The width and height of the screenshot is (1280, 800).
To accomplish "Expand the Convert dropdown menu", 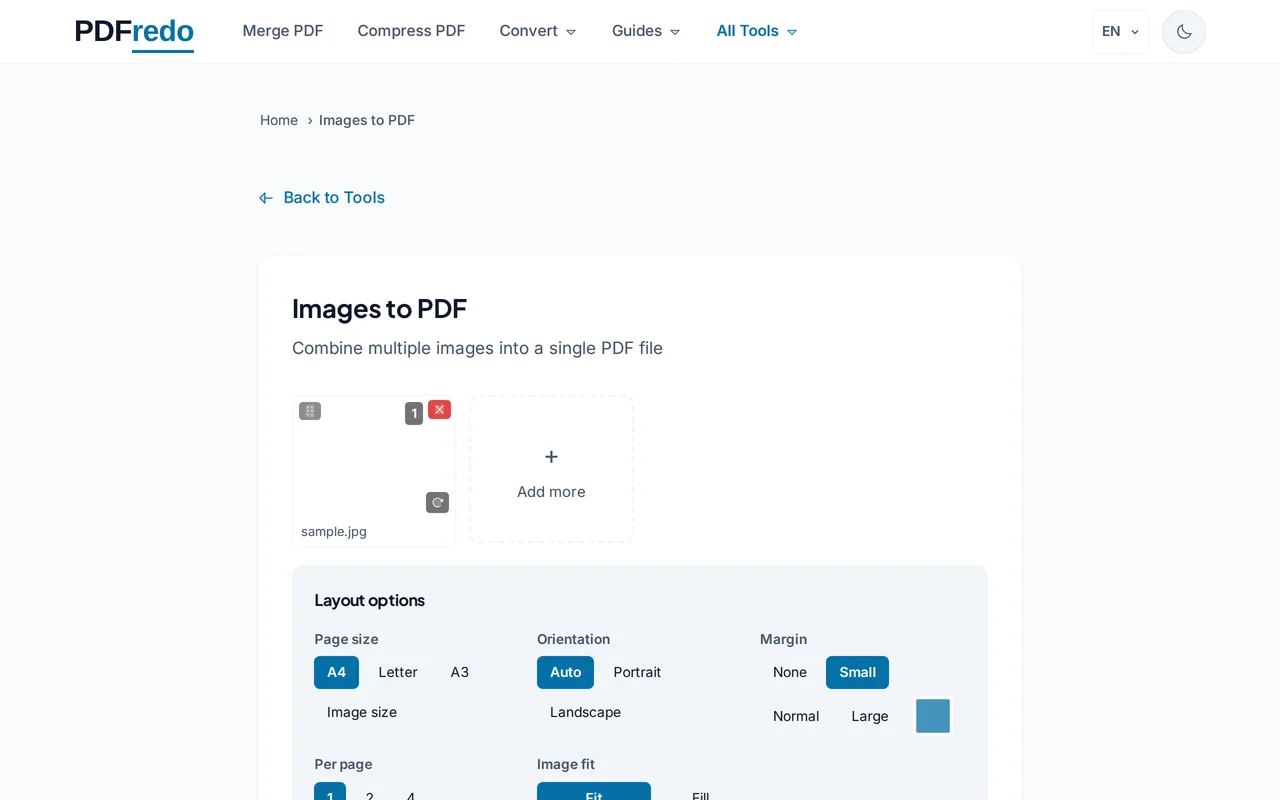I will (x=538, y=31).
